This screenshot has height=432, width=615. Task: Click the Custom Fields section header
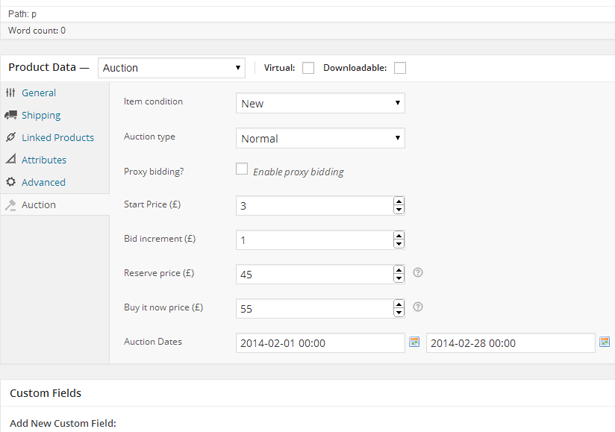pos(46,393)
